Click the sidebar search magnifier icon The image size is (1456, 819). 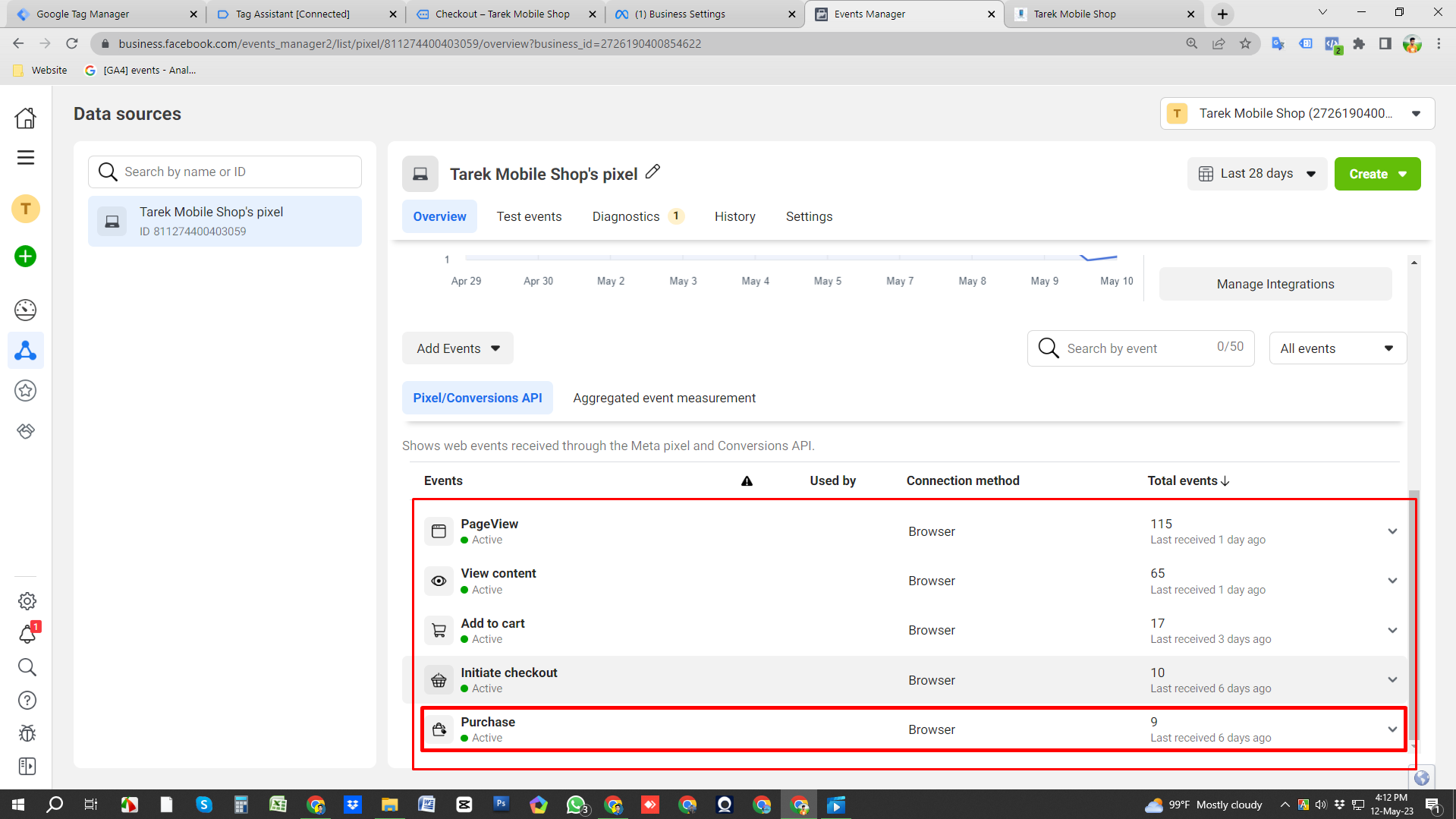click(27, 667)
